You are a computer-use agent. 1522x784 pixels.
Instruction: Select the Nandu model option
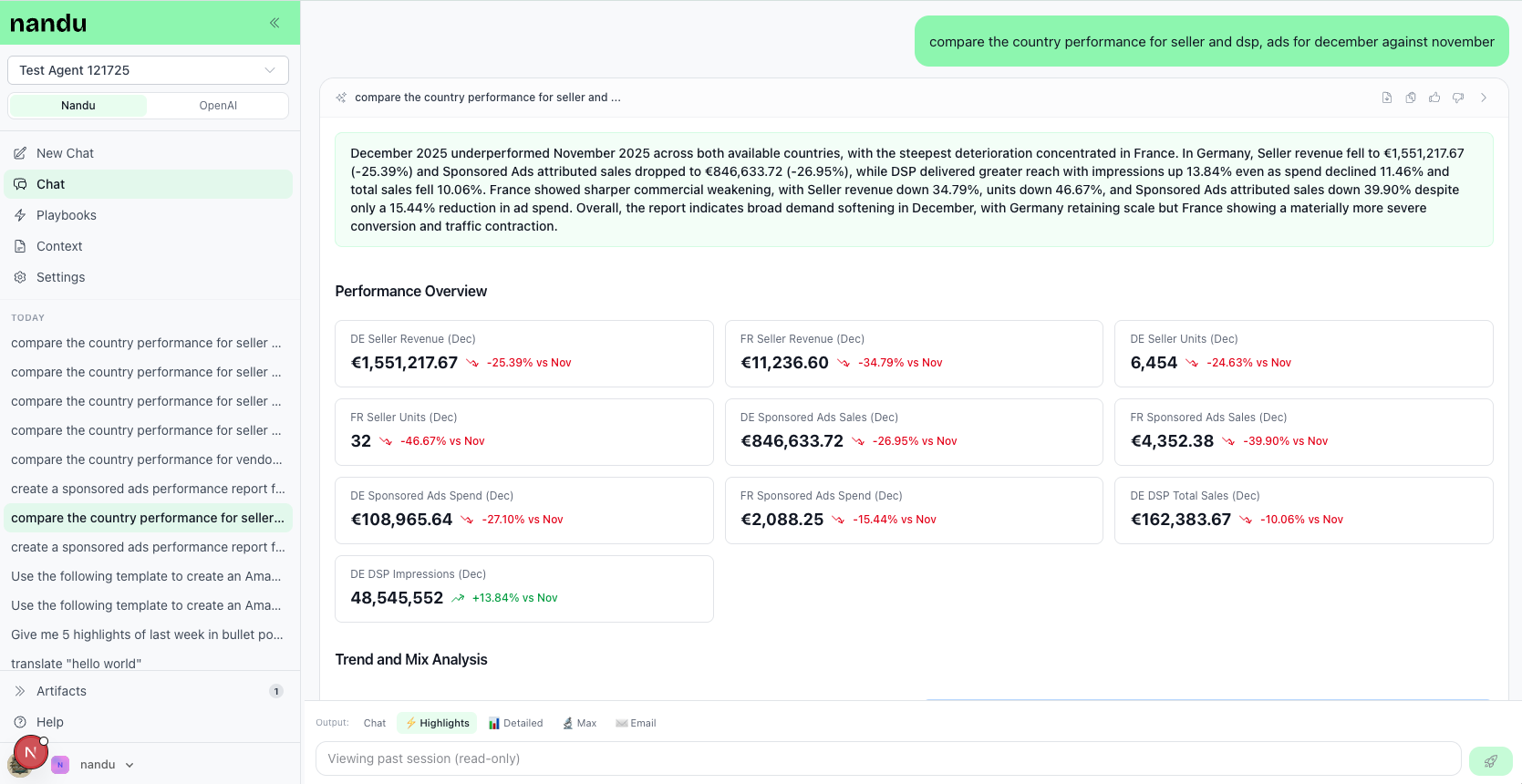[78, 106]
